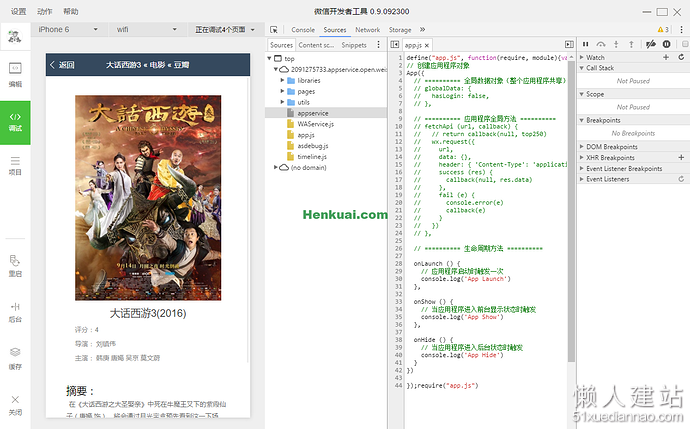Open app.js in the file tree
690x429 pixels.
(306, 135)
